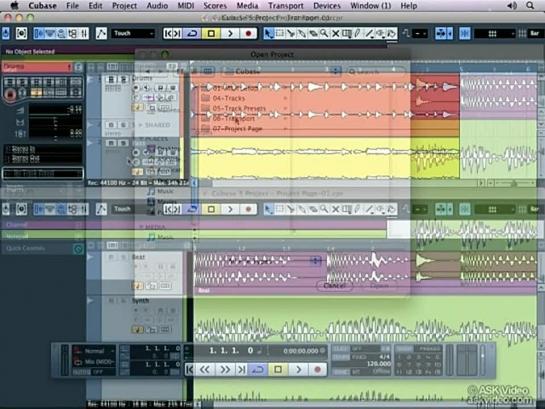Open the Transport menu
Screen dimensions: 545x409
tap(286, 6)
